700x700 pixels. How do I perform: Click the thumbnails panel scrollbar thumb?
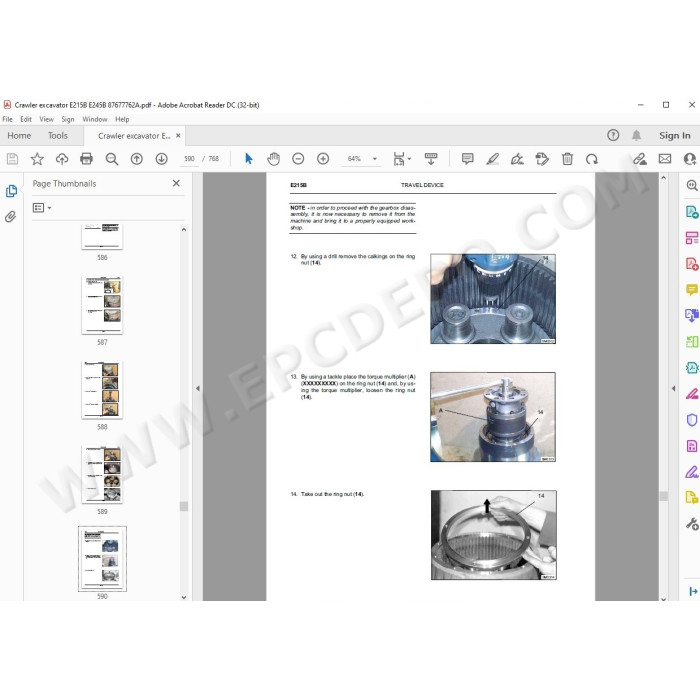(183, 506)
